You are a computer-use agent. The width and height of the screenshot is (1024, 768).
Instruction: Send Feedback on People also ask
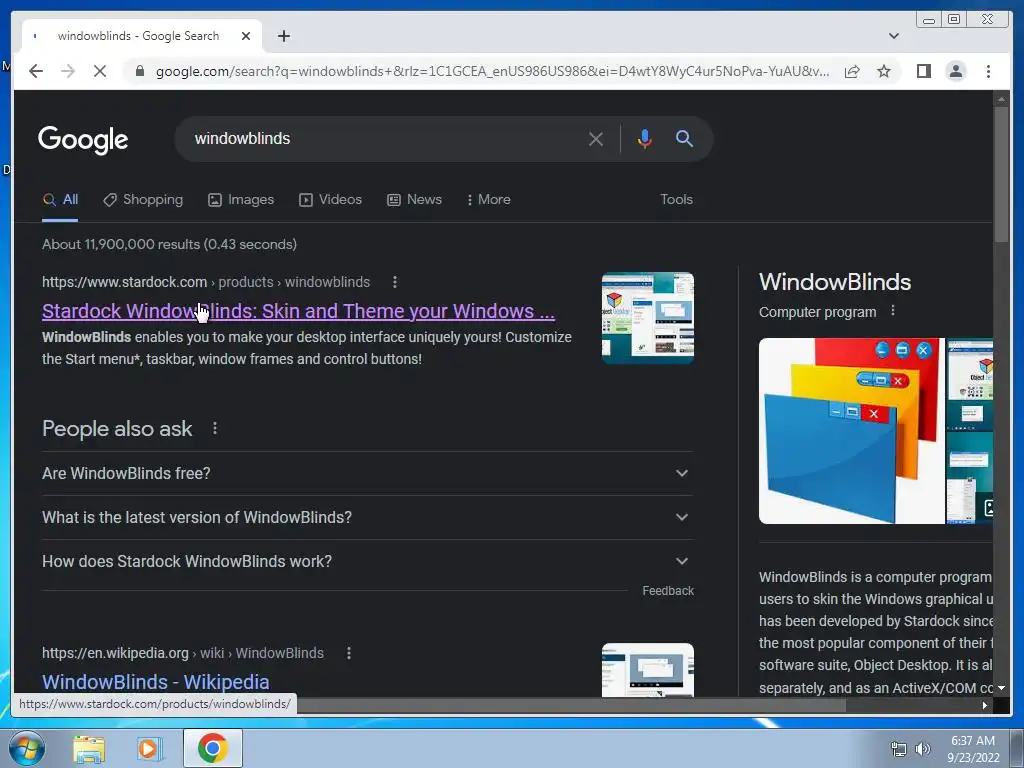tap(667, 590)
